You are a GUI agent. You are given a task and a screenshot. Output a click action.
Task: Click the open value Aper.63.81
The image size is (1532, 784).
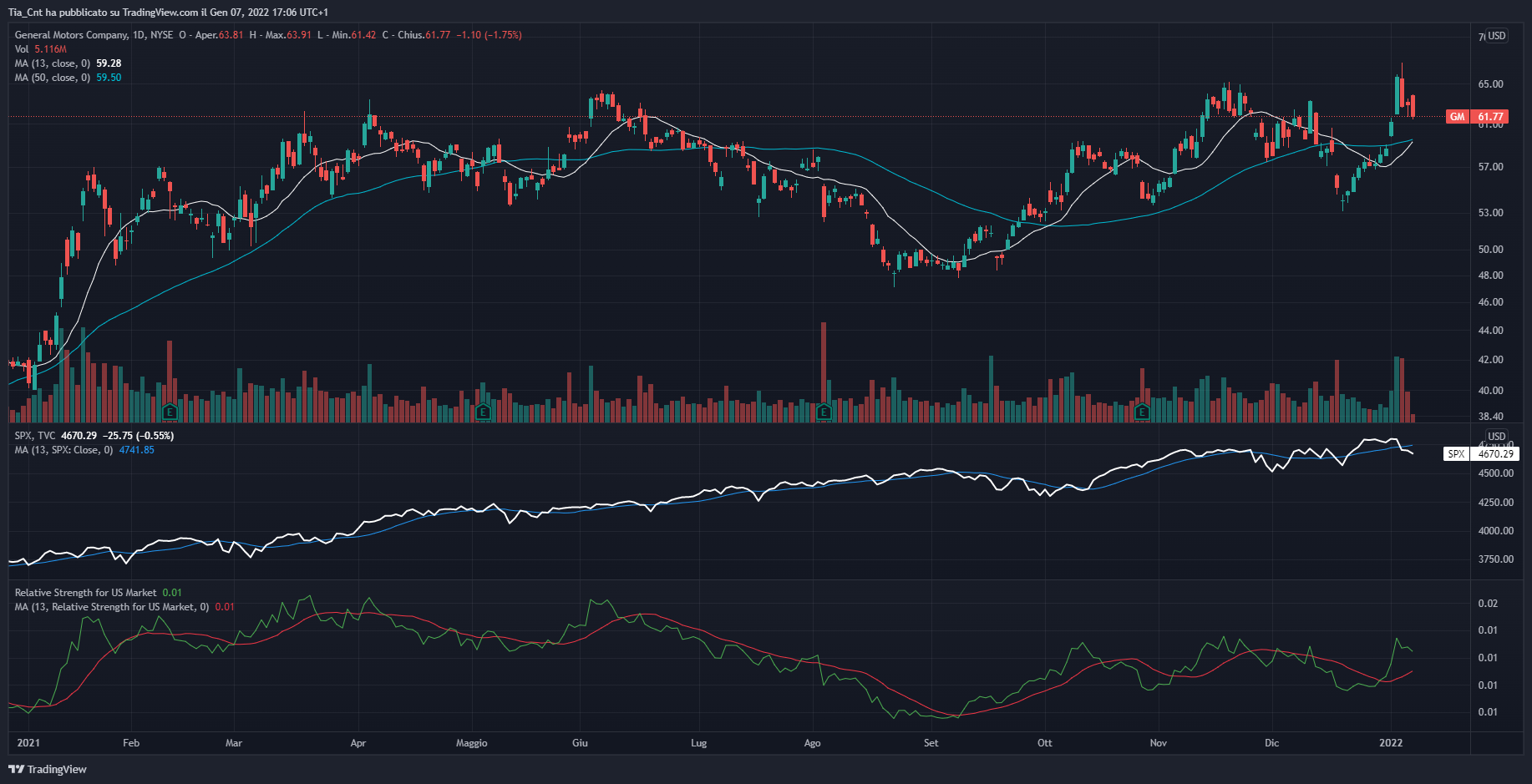(x=219, y=35)
